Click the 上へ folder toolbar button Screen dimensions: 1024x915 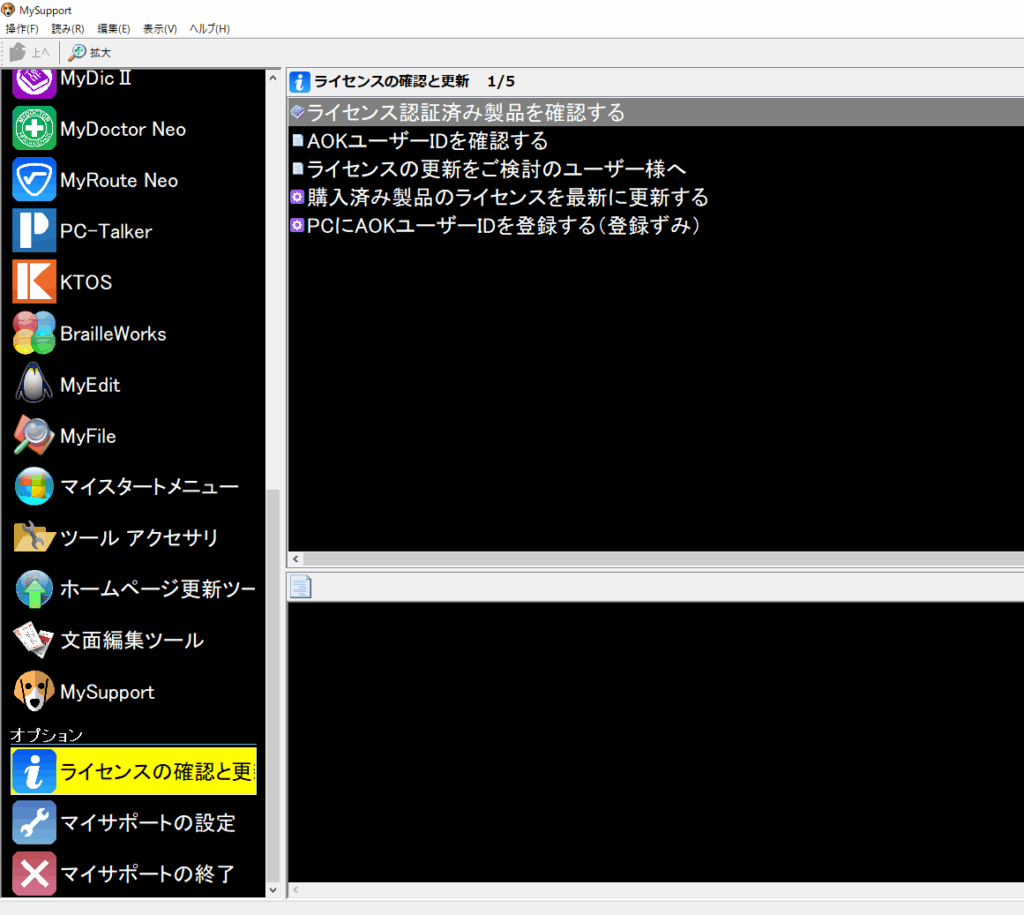pyautogui.click(x=29, y=52)
